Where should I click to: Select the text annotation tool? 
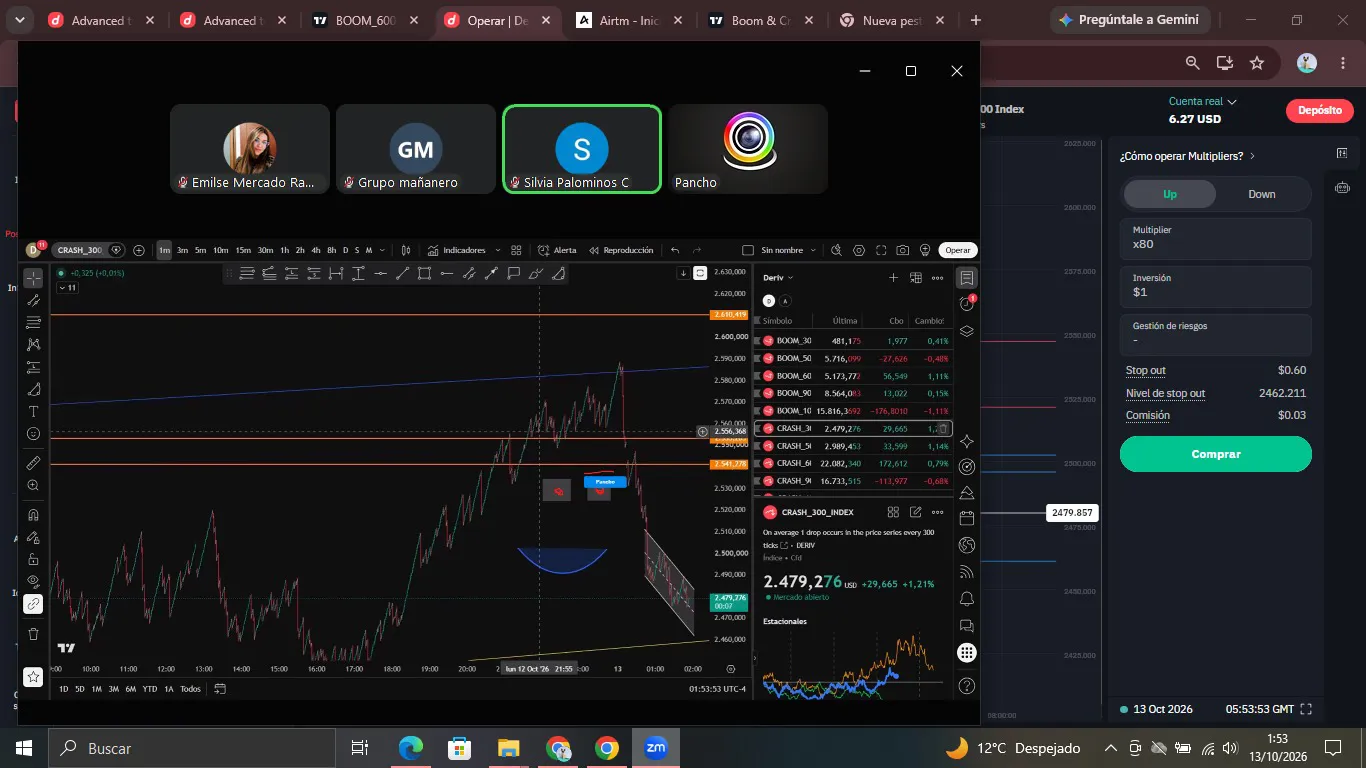click(x=33, y=412)
